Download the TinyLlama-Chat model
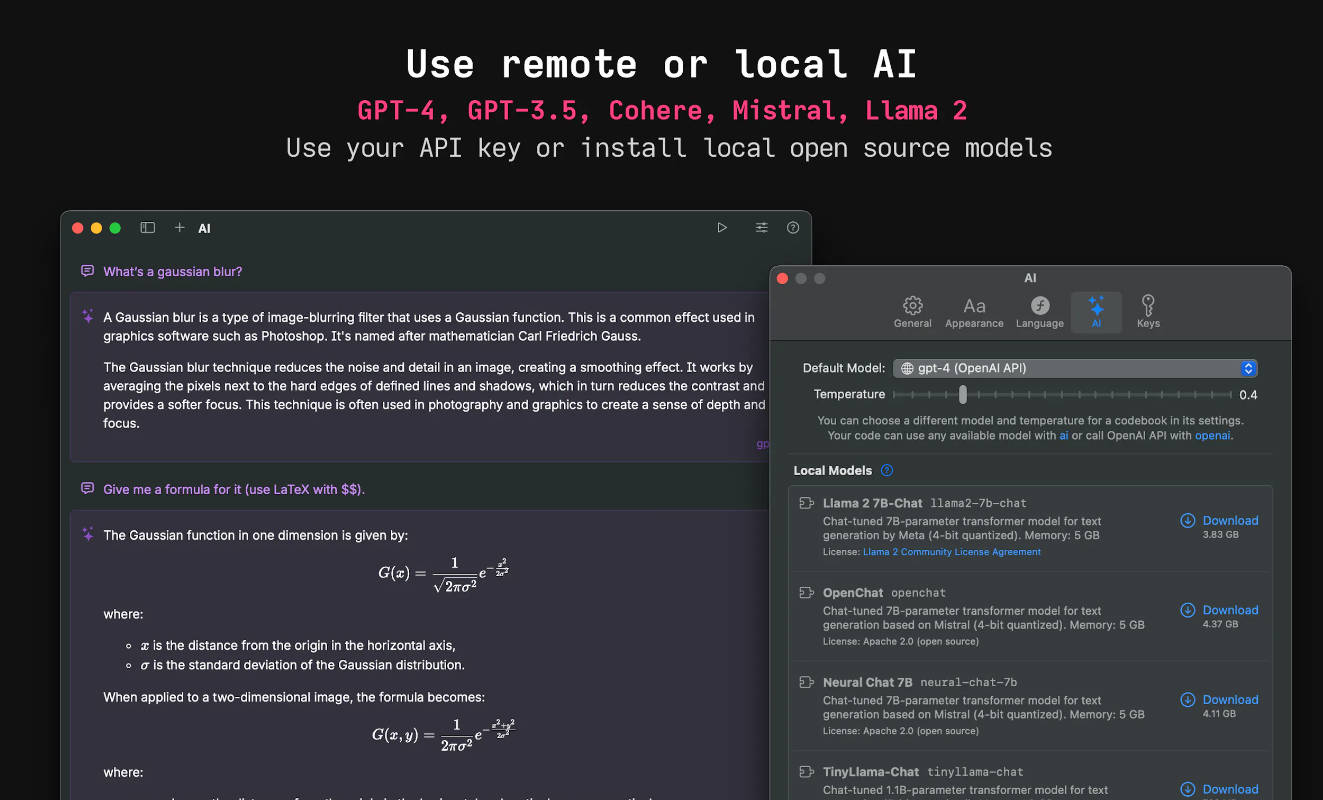Viewport: 1323px width, 800px height. click(x=1229, y=789)
